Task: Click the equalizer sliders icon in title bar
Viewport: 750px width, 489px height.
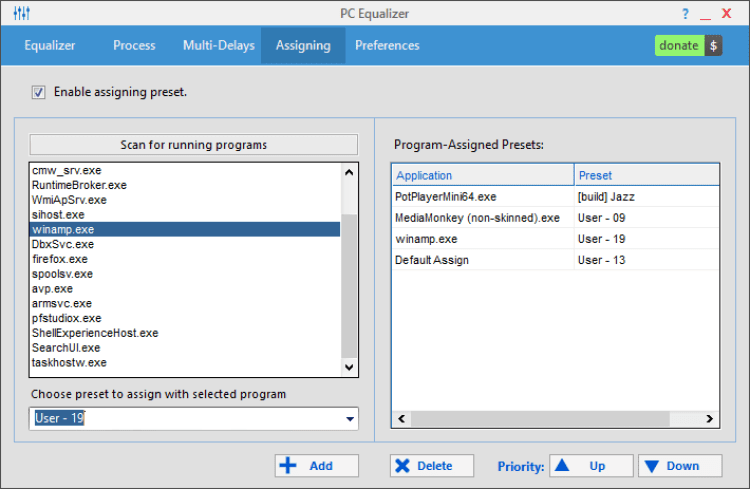Action: coord(22,13)
